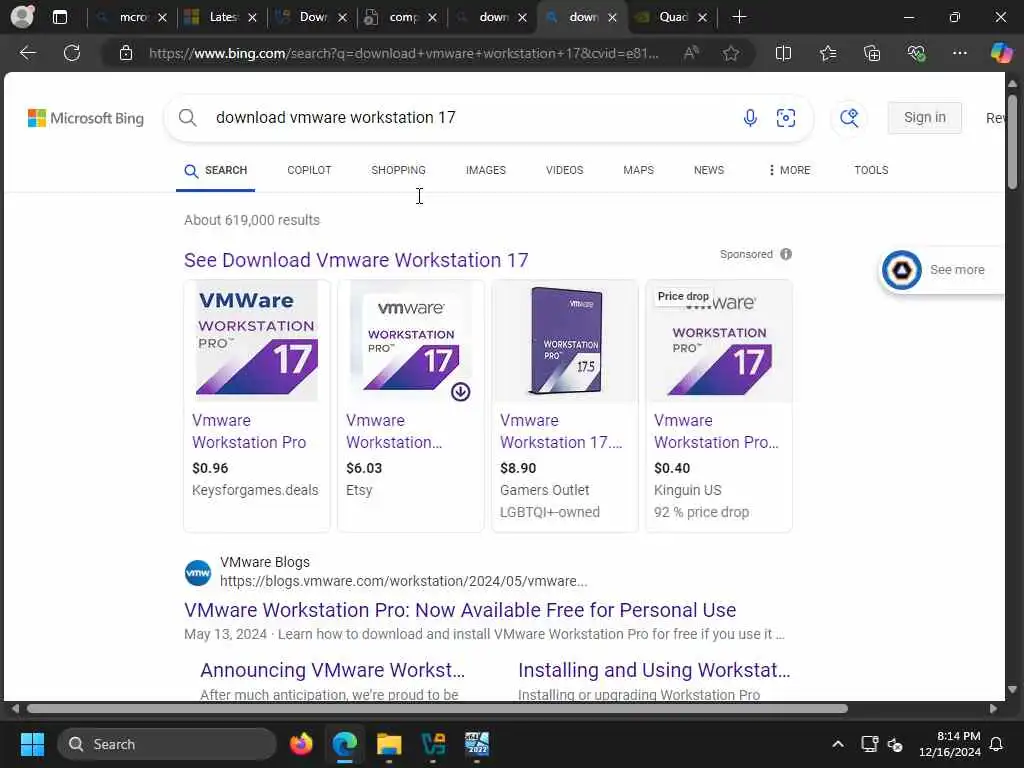Open site info lock icon
Screen dimensions: 1024x768
pos(126,54)
